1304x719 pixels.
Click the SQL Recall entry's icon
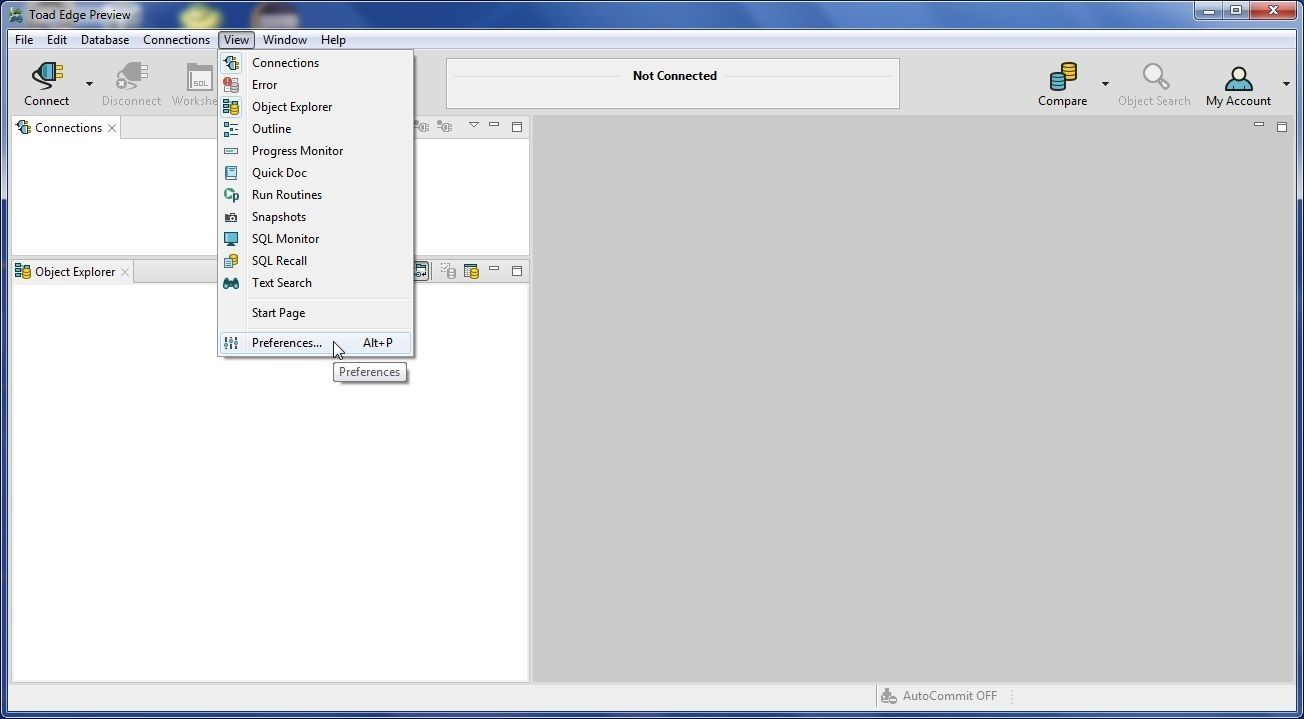[231, 261]
